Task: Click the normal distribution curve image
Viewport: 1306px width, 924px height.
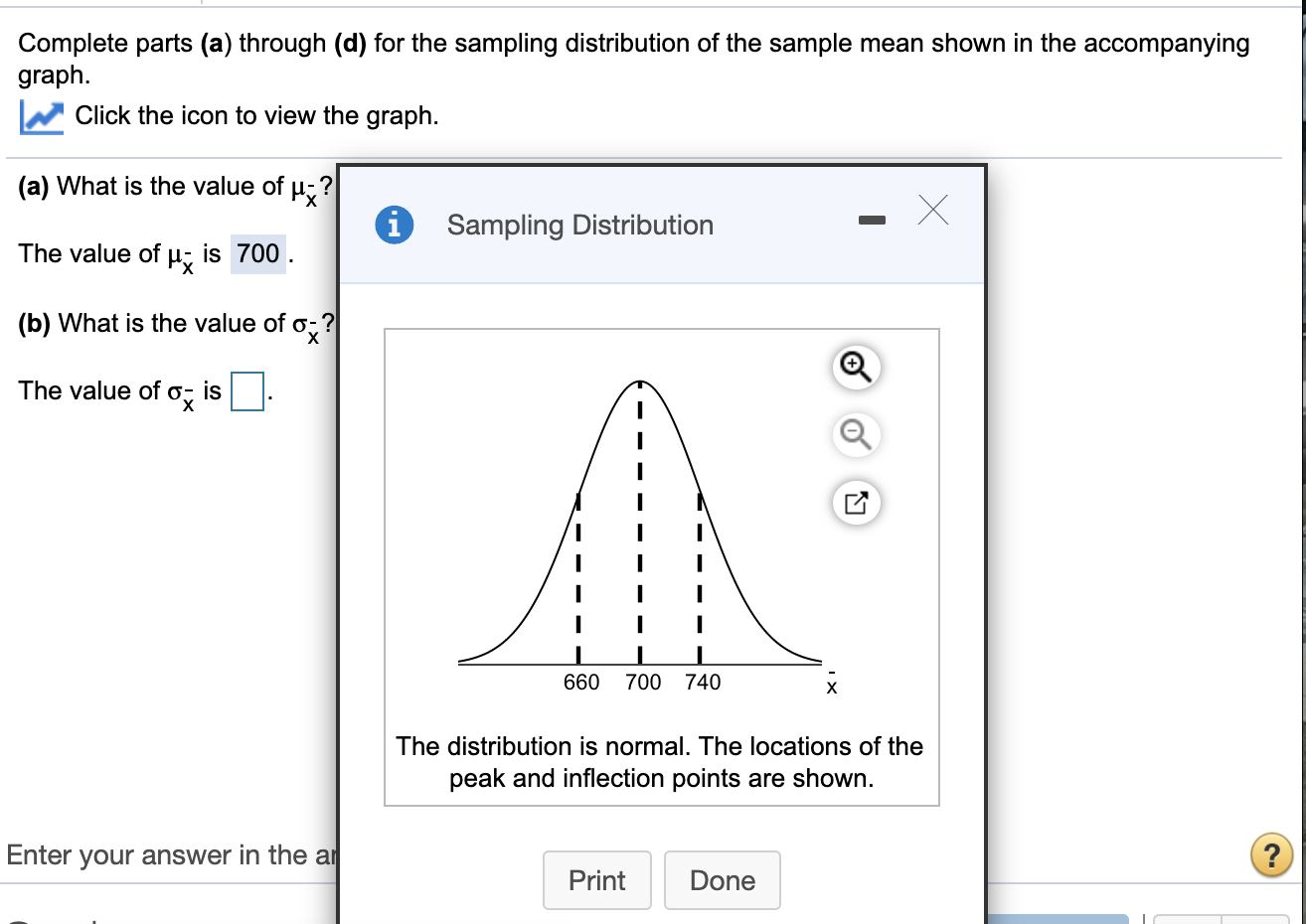Action: point(639,517)
